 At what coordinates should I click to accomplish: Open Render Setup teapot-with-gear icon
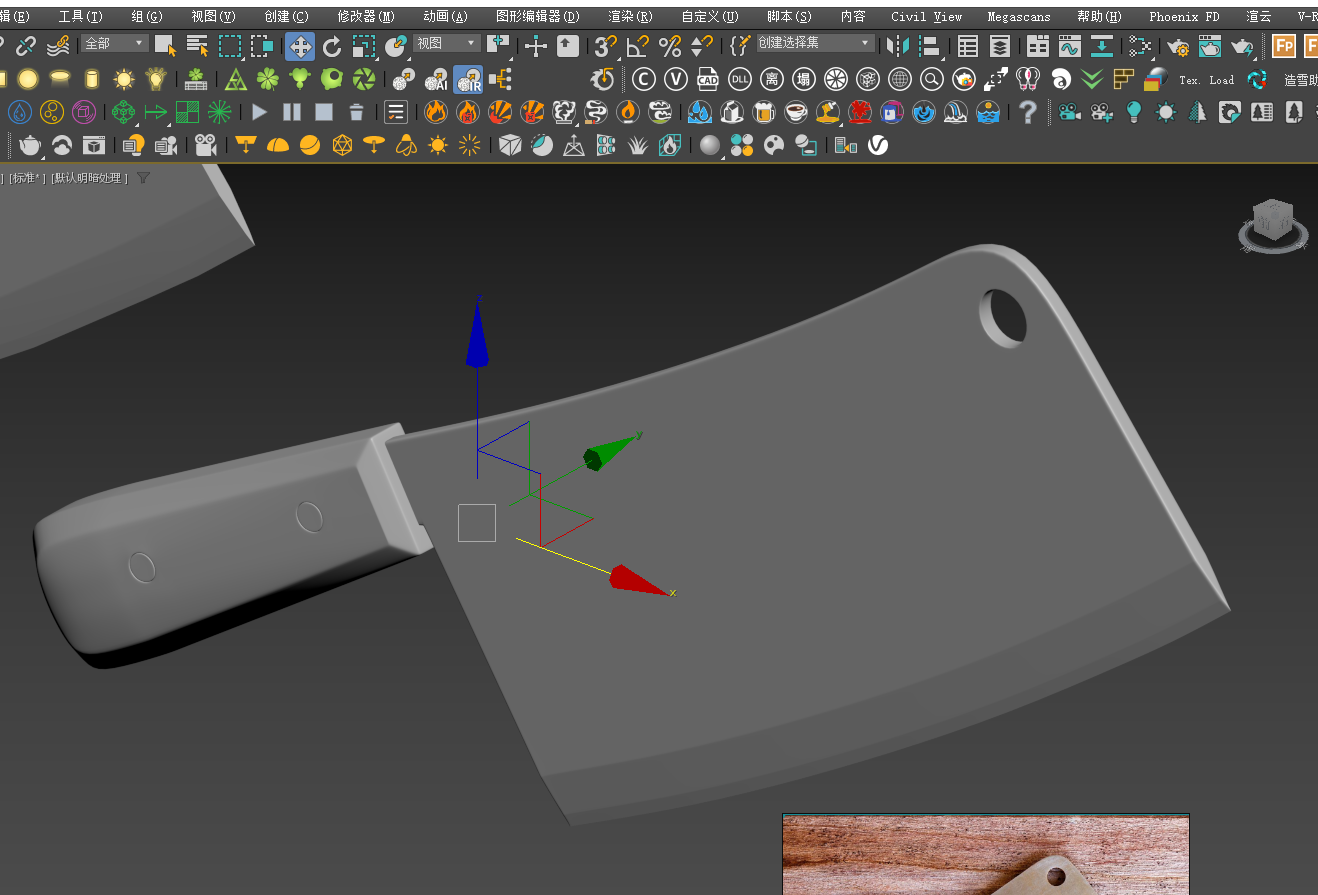[1178, 46]
